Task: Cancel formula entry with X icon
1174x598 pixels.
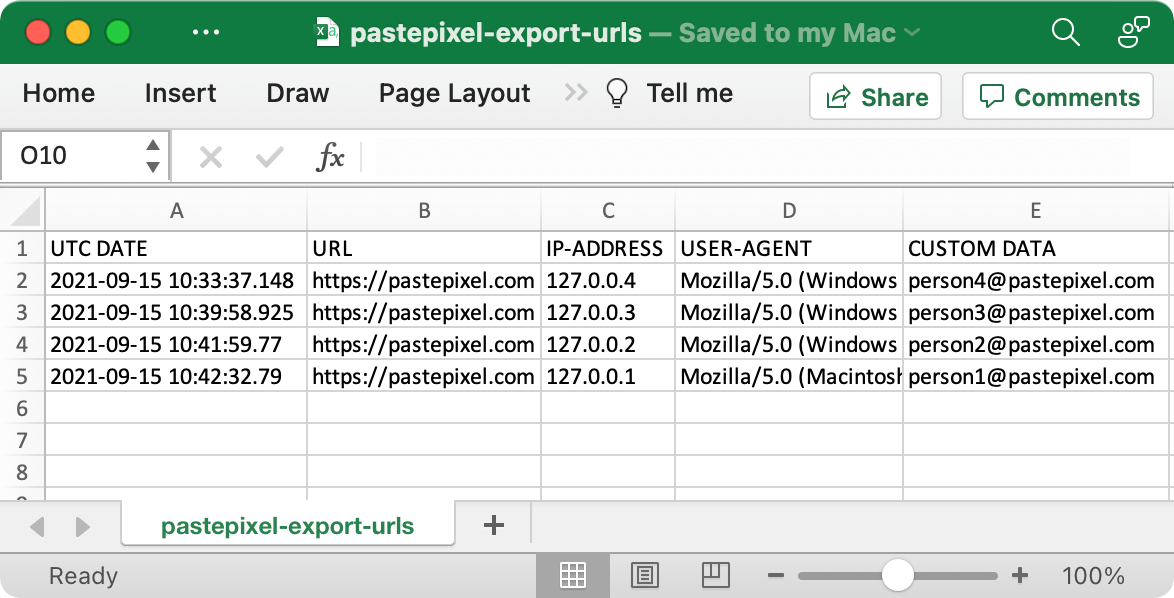Action: 211,157
